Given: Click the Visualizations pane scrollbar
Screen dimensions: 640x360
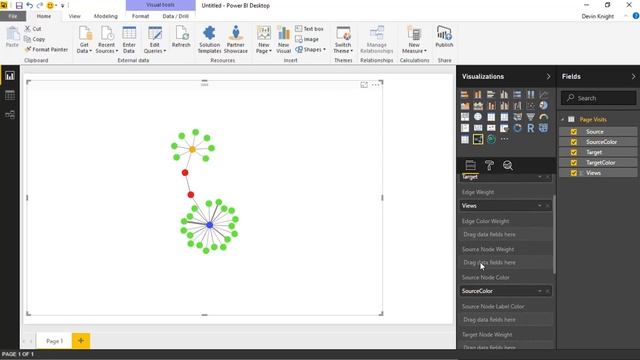Looking at the screenshot, I should (x=554, y=234).
